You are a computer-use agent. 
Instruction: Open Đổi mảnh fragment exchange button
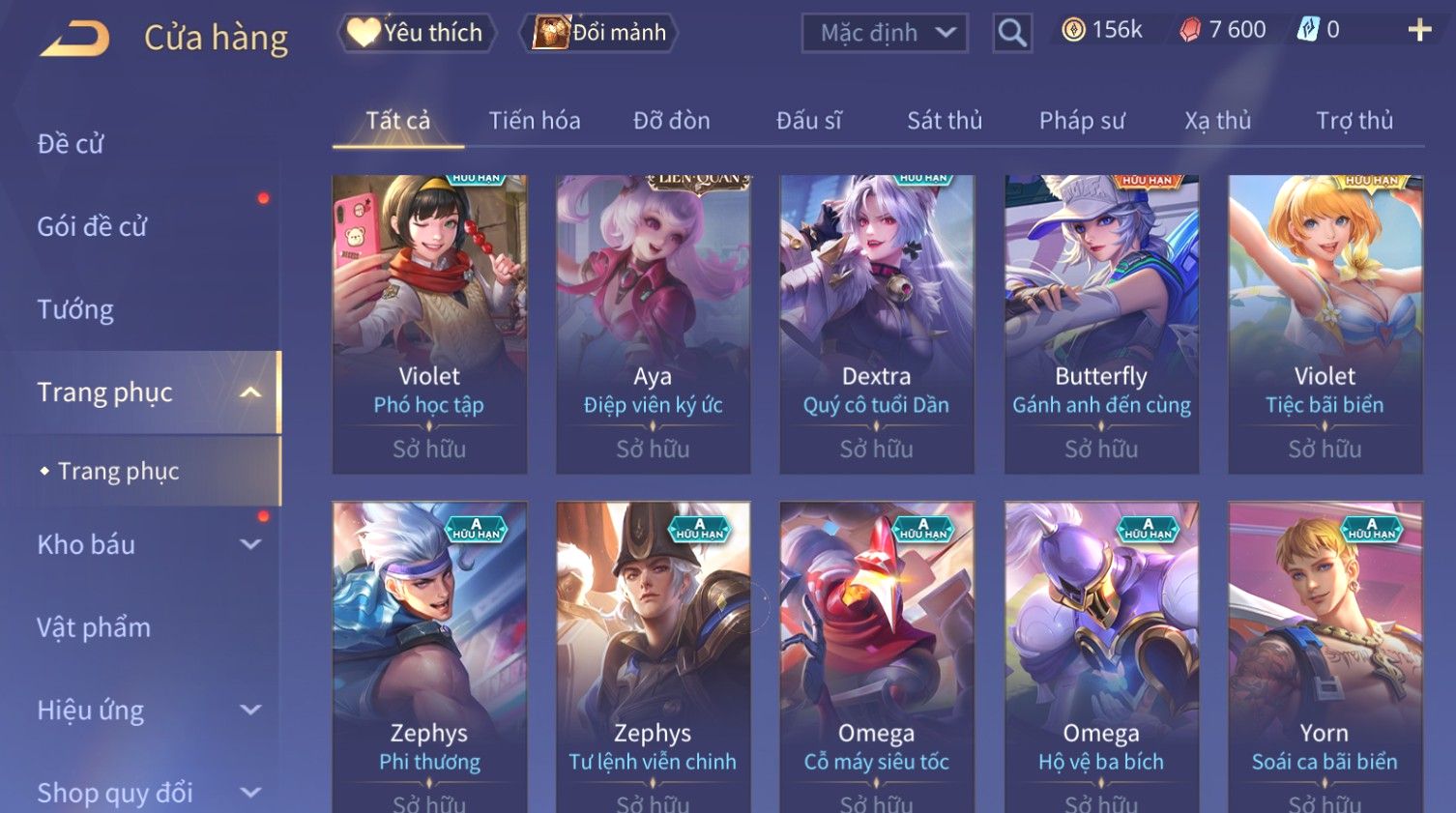click(599, 33)
